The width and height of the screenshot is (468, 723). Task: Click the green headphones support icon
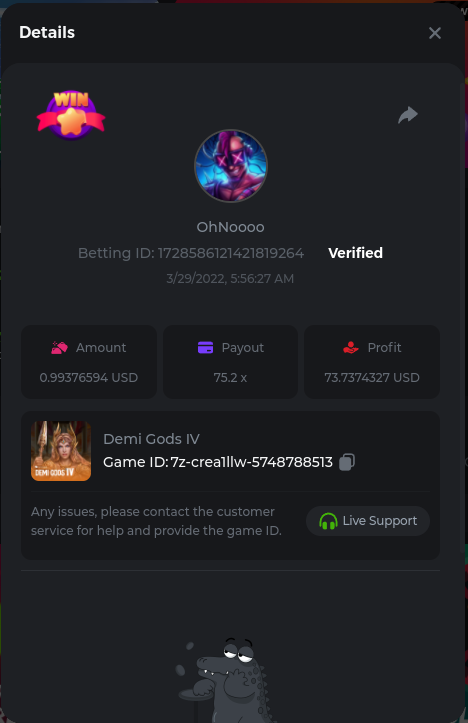pos(328,521)
